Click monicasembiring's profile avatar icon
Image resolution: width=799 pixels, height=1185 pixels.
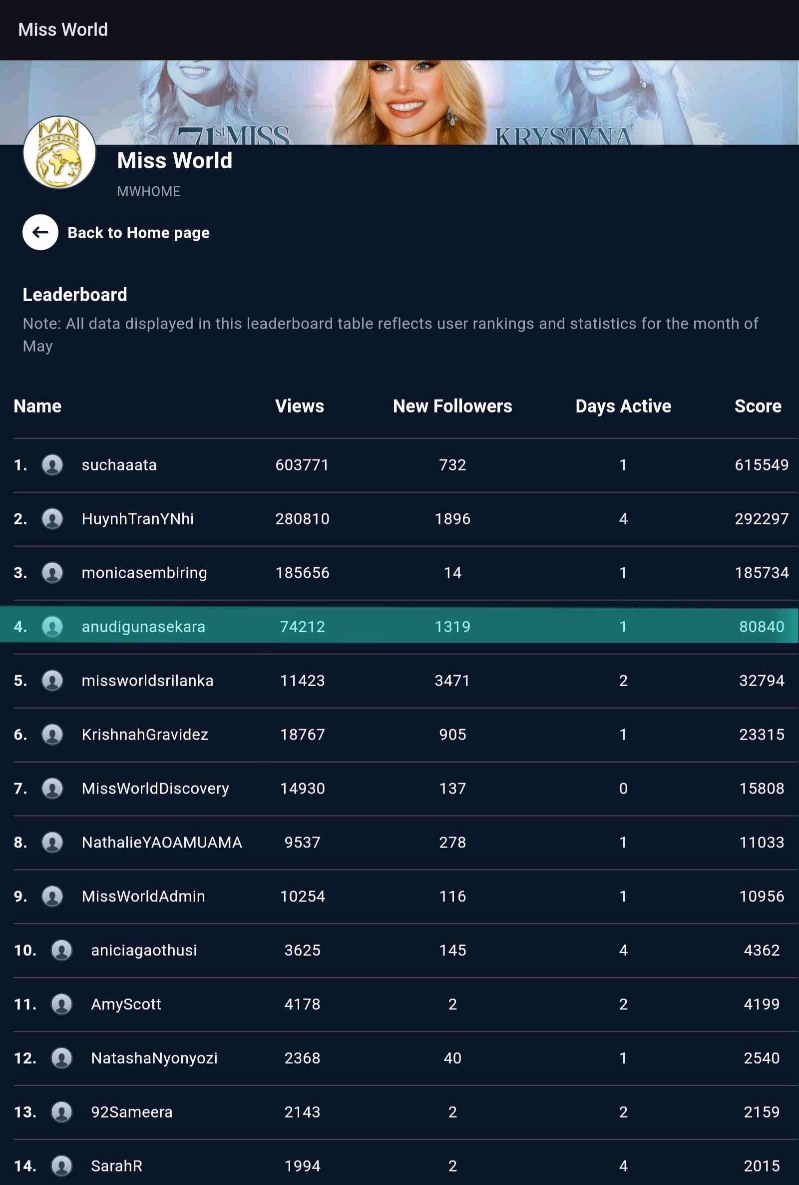(52, 573)
